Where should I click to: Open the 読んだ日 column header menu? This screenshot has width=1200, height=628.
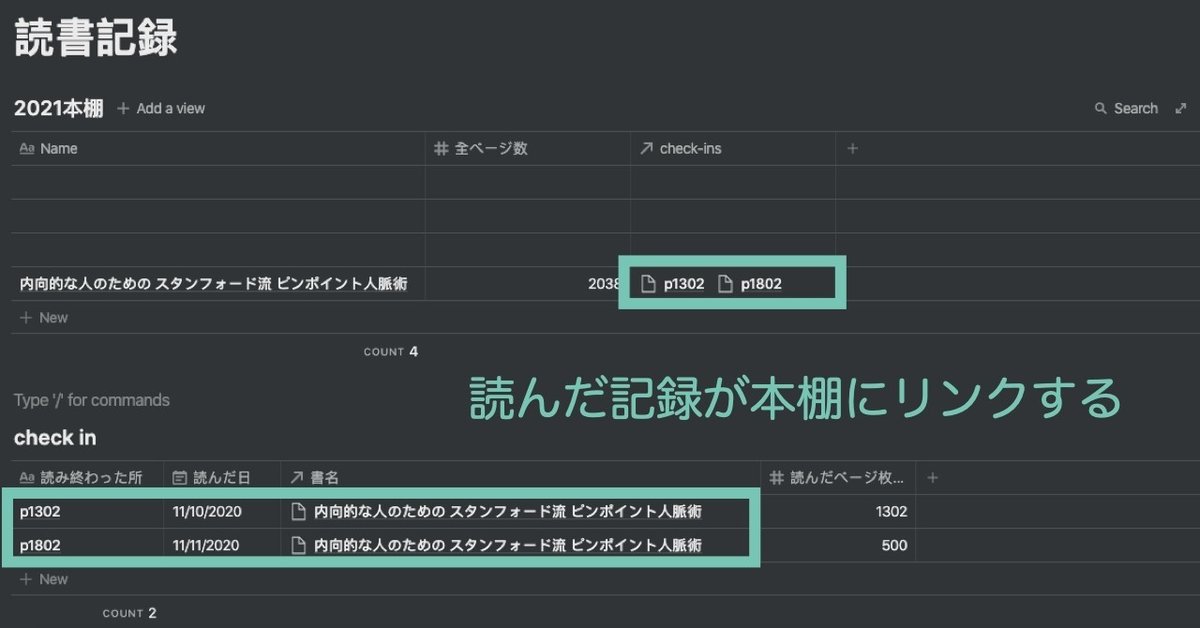(x=222, y=478)
